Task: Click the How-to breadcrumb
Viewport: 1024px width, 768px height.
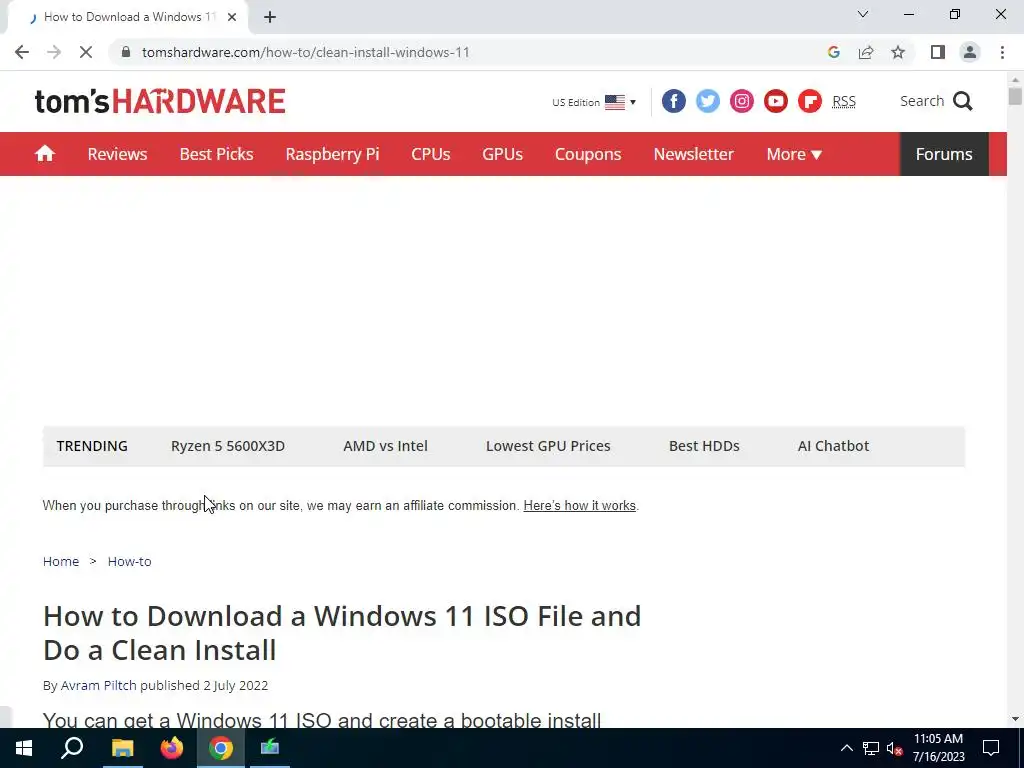Action: 129,562
